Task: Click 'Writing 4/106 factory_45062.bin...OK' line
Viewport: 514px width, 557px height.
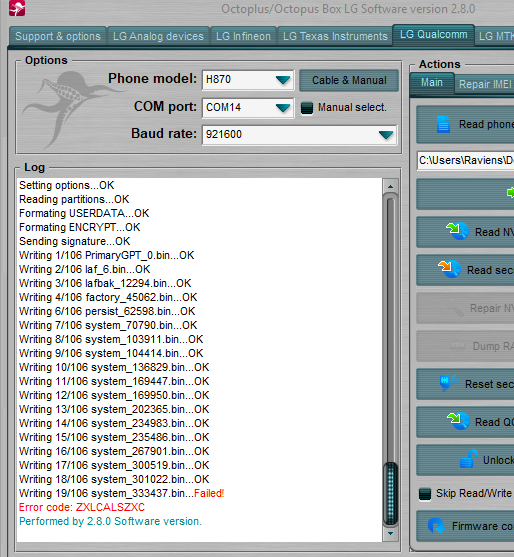Action: pos(108,297)
